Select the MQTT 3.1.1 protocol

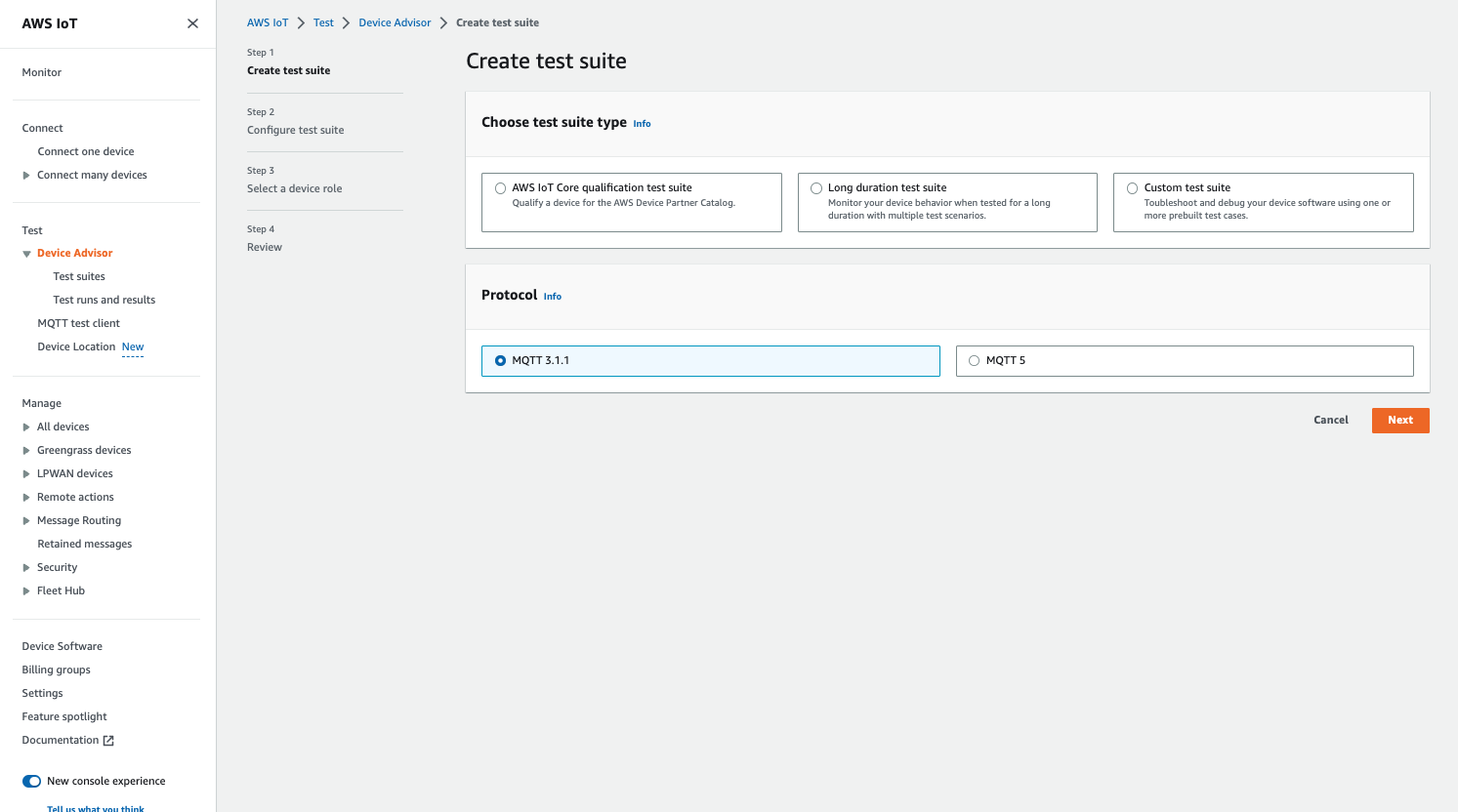[500, 360]
